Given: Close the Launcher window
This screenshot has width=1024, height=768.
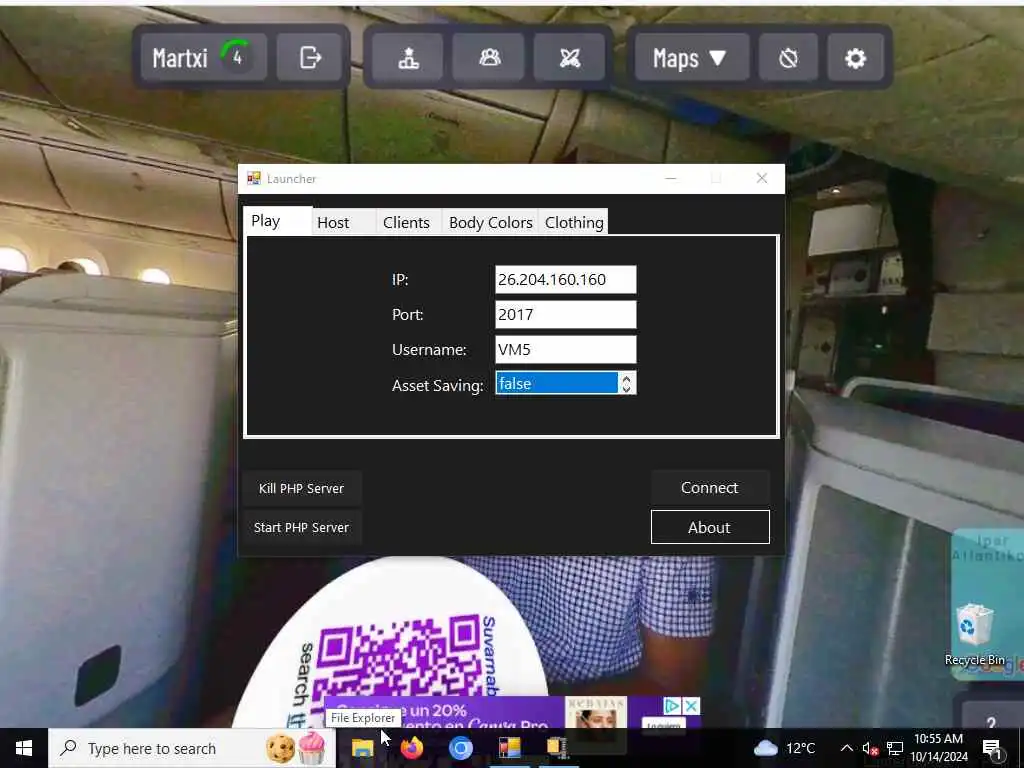Looking at the screenshot, I should pos(761,178).
